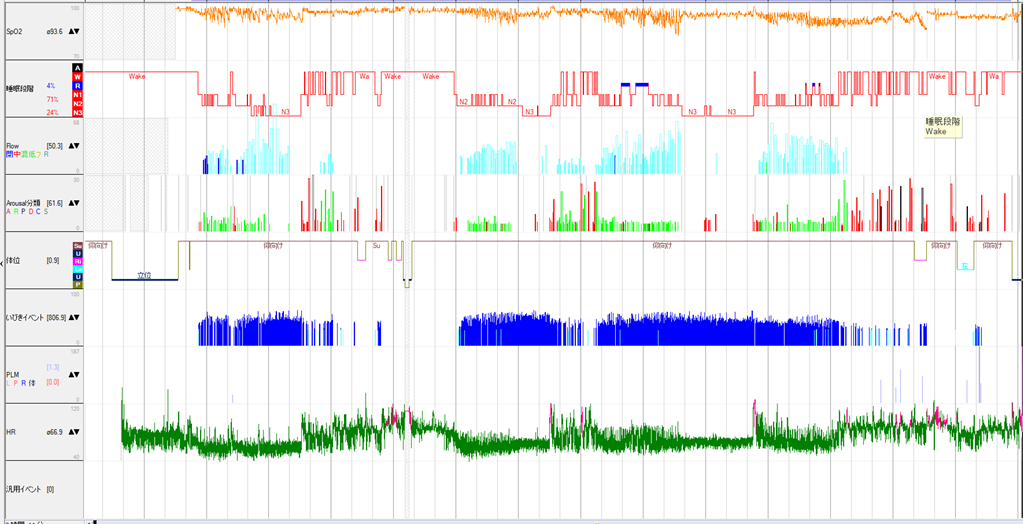Click the olive P body position box

tap(78, 285)
